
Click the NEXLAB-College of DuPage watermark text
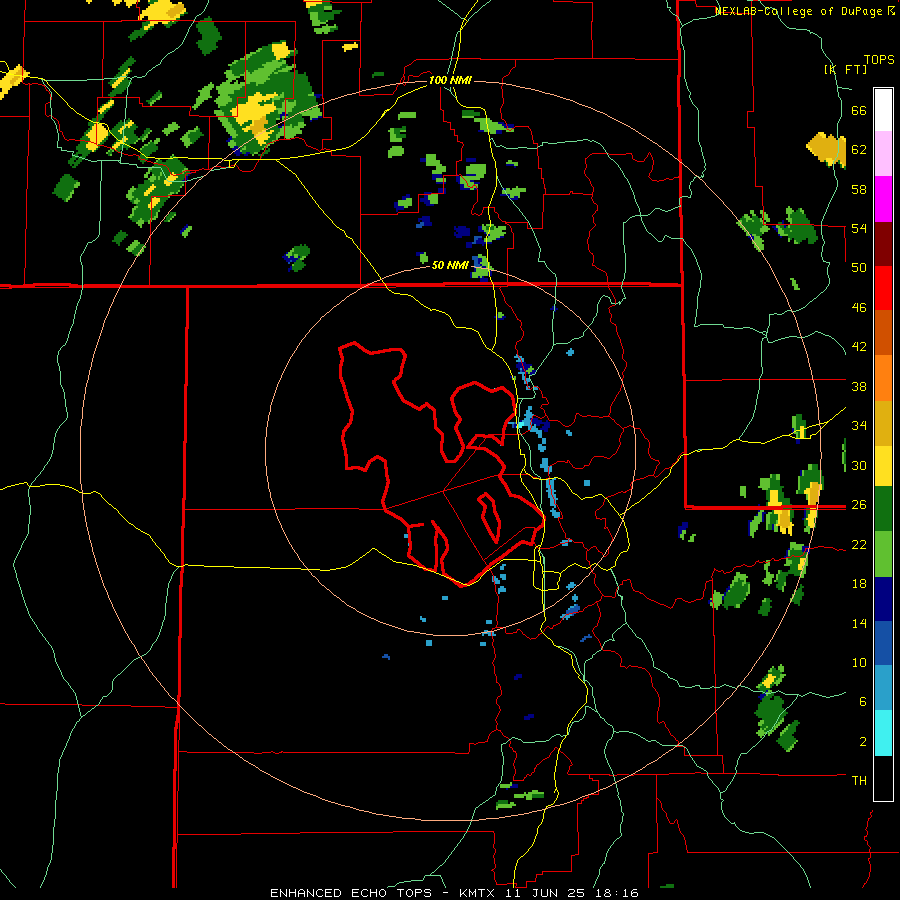tap(804, 11)
